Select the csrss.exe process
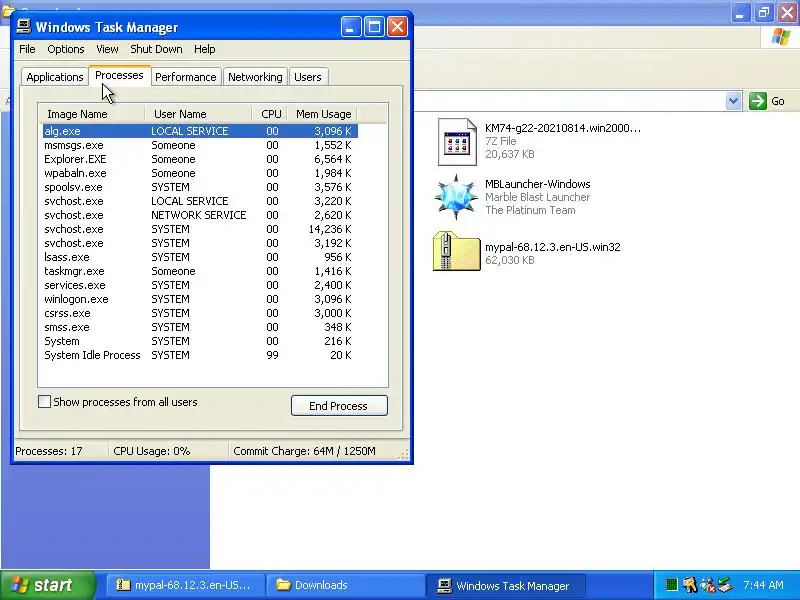The width and height of the screenshot is (800, 600). [x=200, y=313]
